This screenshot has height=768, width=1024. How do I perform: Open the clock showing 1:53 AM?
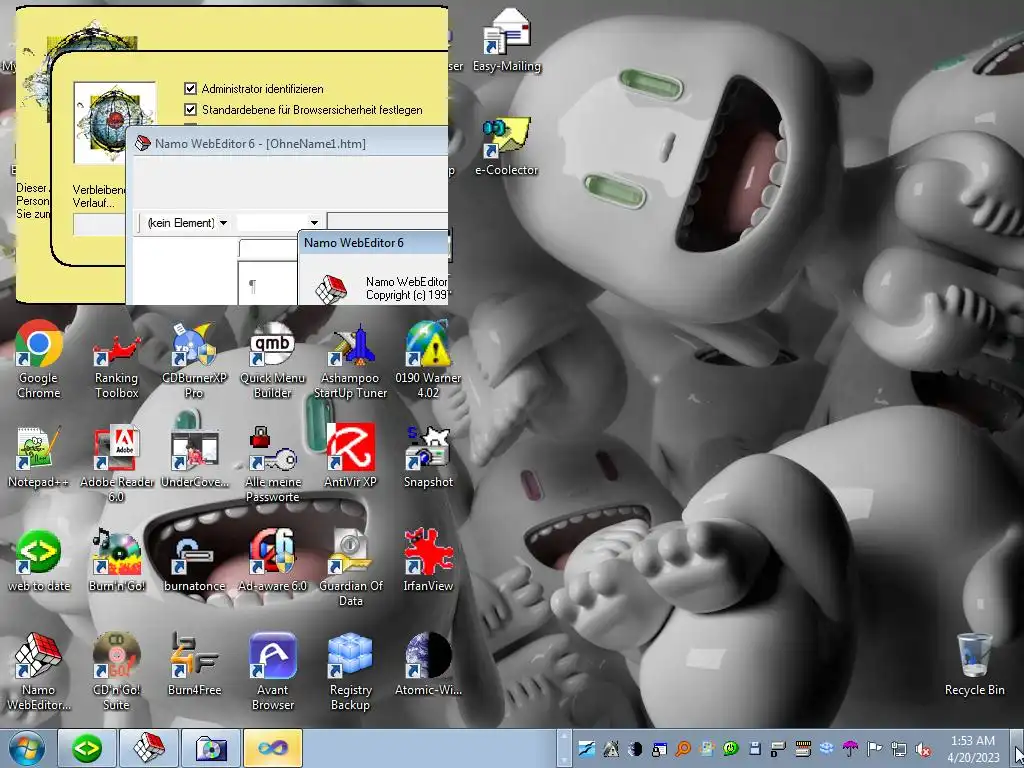click(973, 748)
